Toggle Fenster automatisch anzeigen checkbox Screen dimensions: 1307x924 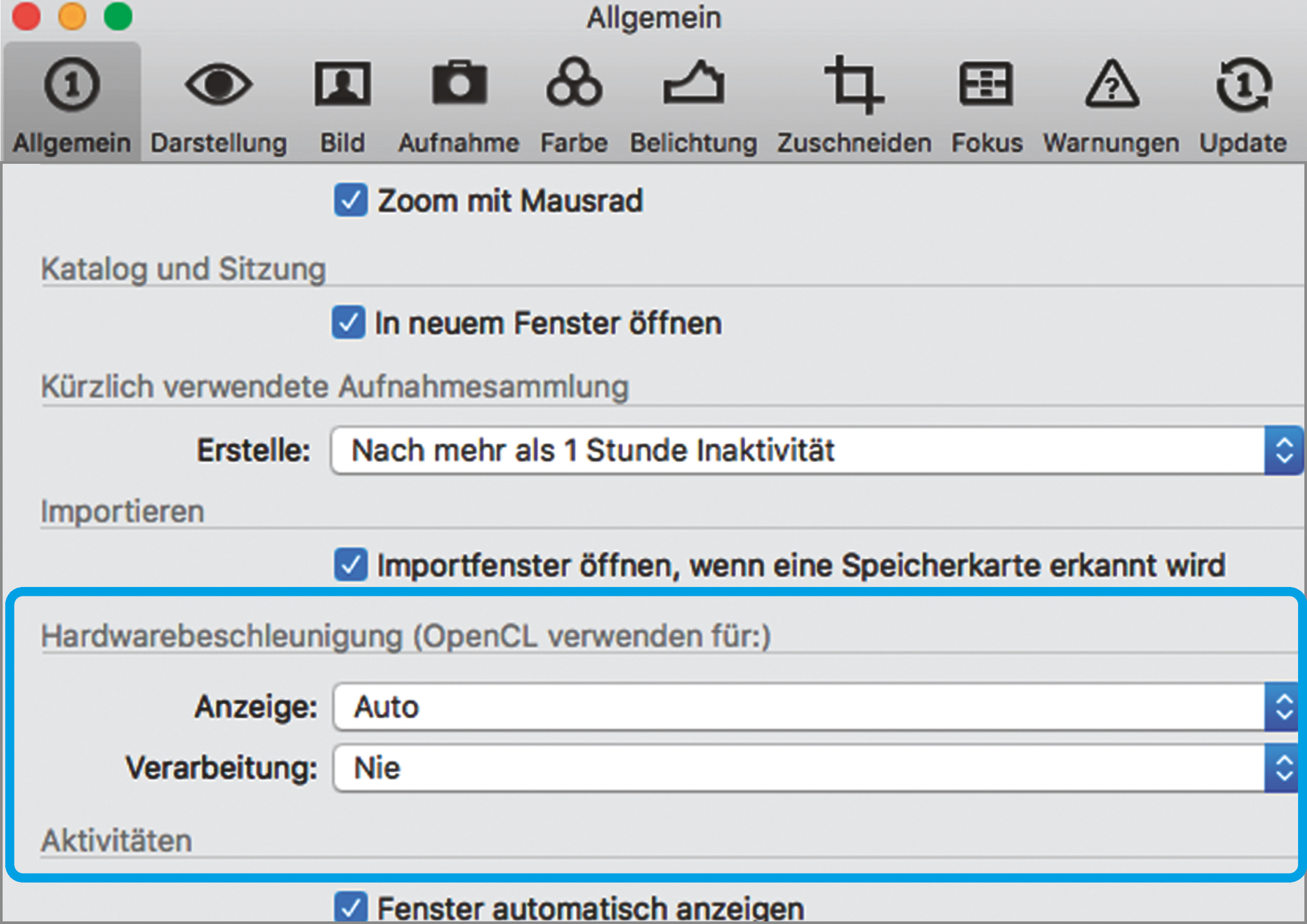pyautogui.click(x=350, y=907)
